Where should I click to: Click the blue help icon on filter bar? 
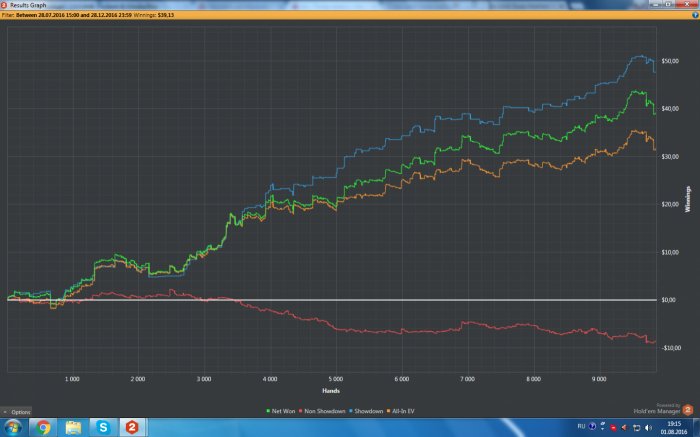695,15
